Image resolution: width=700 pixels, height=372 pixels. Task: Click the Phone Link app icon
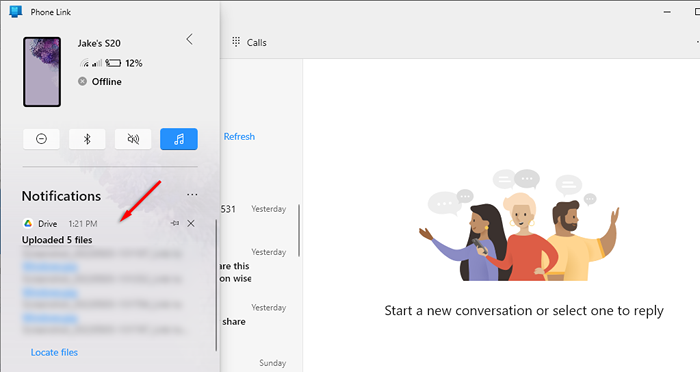point(16,12)
